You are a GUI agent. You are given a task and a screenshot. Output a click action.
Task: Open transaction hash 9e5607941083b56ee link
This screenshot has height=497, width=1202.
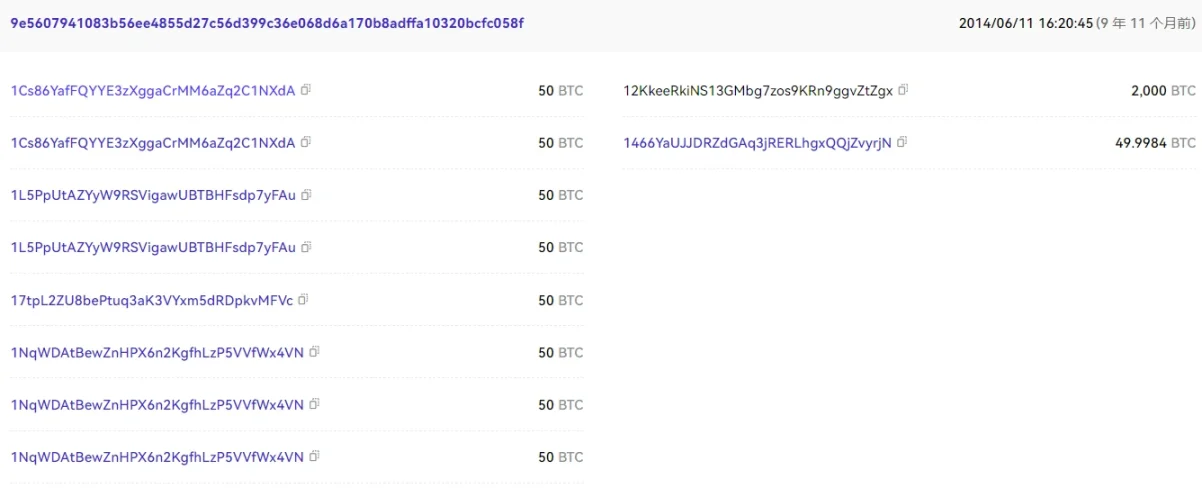click(x=267, y=23)
